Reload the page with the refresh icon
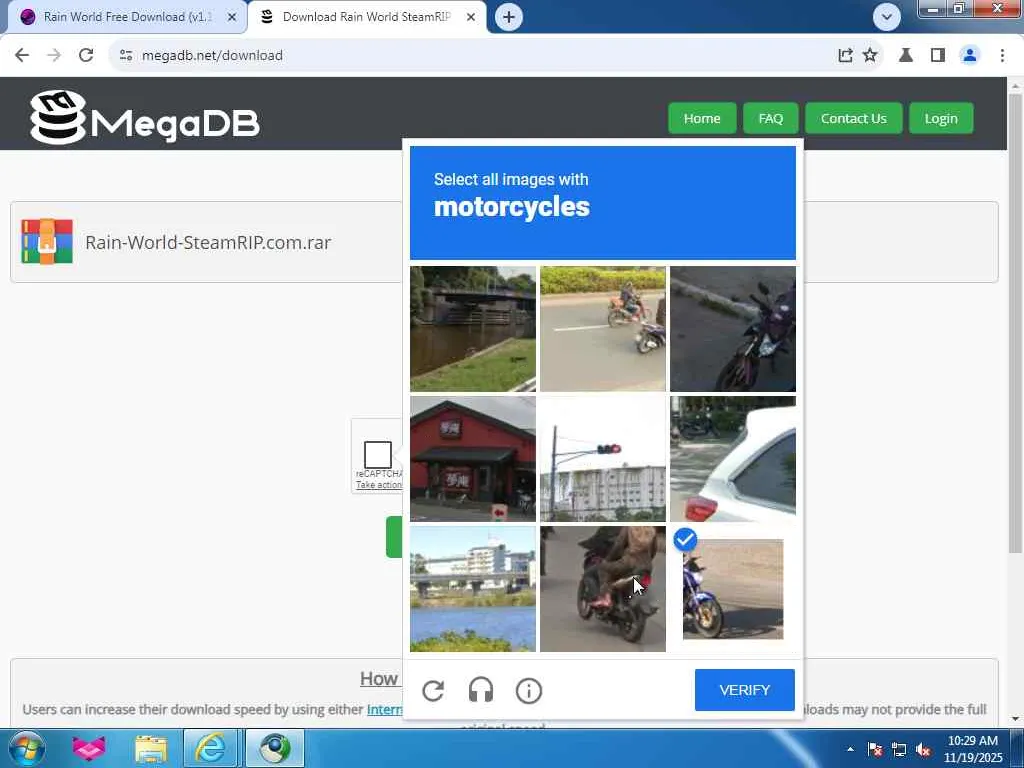Image resolution: width=1024 pixels, height=768 pixels. pyautogui.click(x=86, y=56)
